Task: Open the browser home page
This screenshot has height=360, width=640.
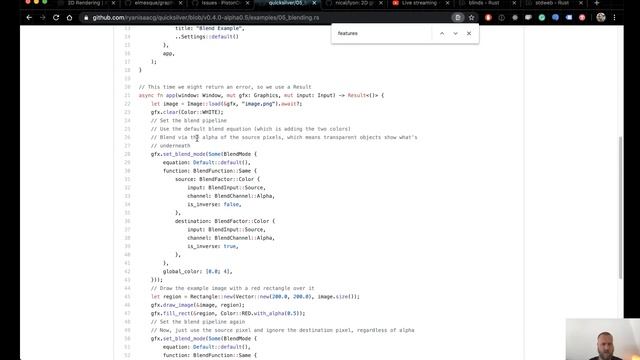Action: tap(69, 18)
